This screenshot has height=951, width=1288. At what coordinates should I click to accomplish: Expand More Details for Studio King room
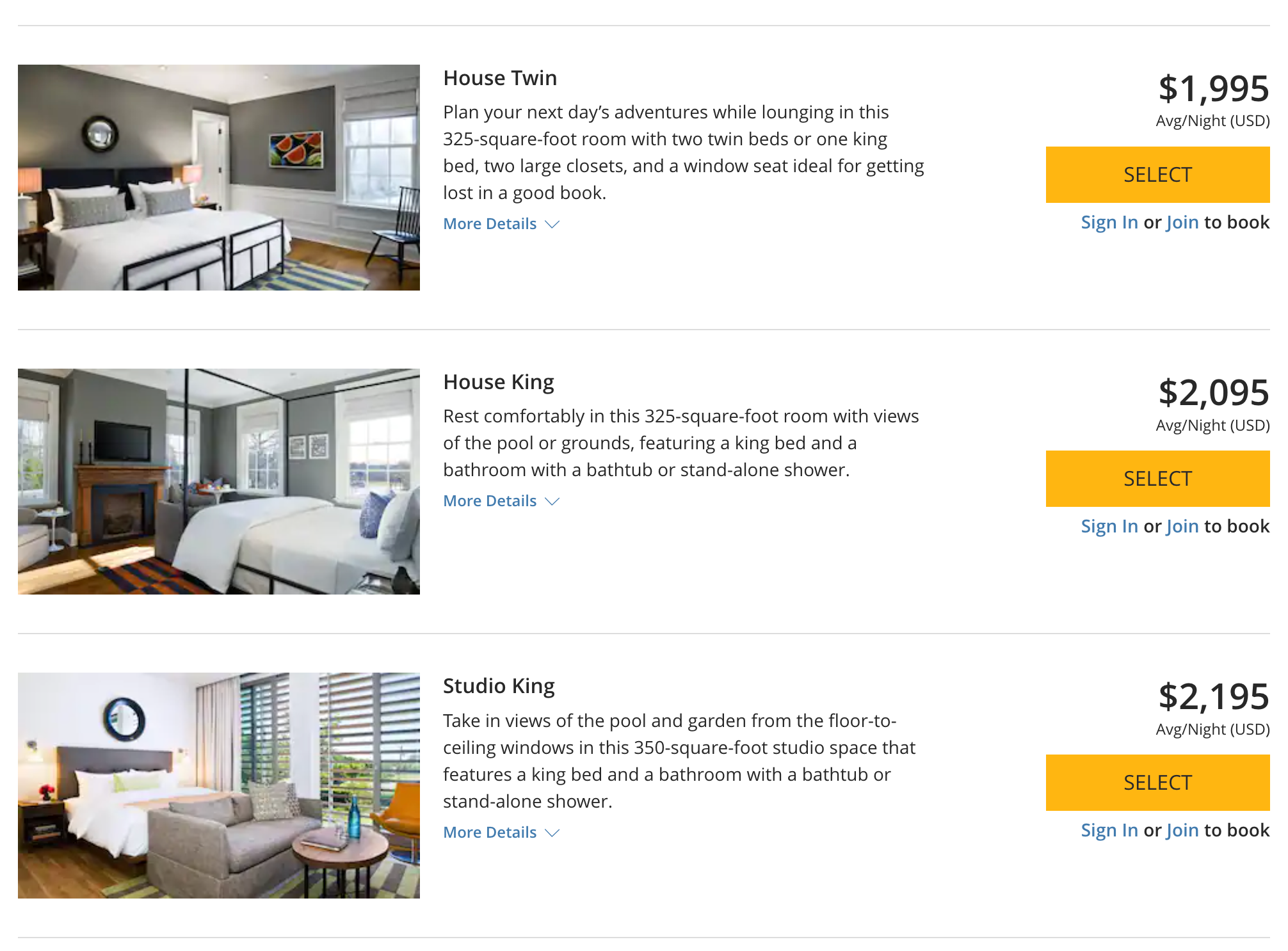click(x=490, y=832)
